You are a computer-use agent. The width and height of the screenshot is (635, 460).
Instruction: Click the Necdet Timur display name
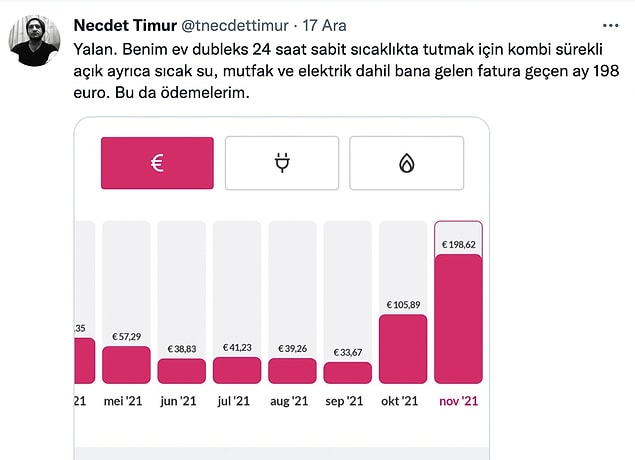125,26
